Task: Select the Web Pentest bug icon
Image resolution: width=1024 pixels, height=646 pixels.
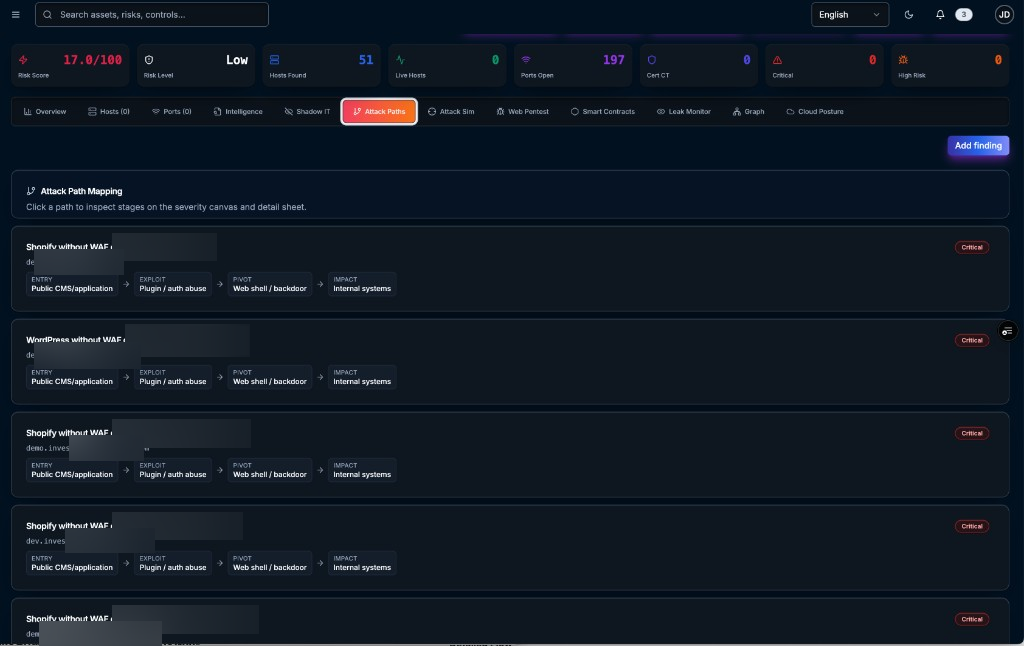Action: [x=500, y=112]
